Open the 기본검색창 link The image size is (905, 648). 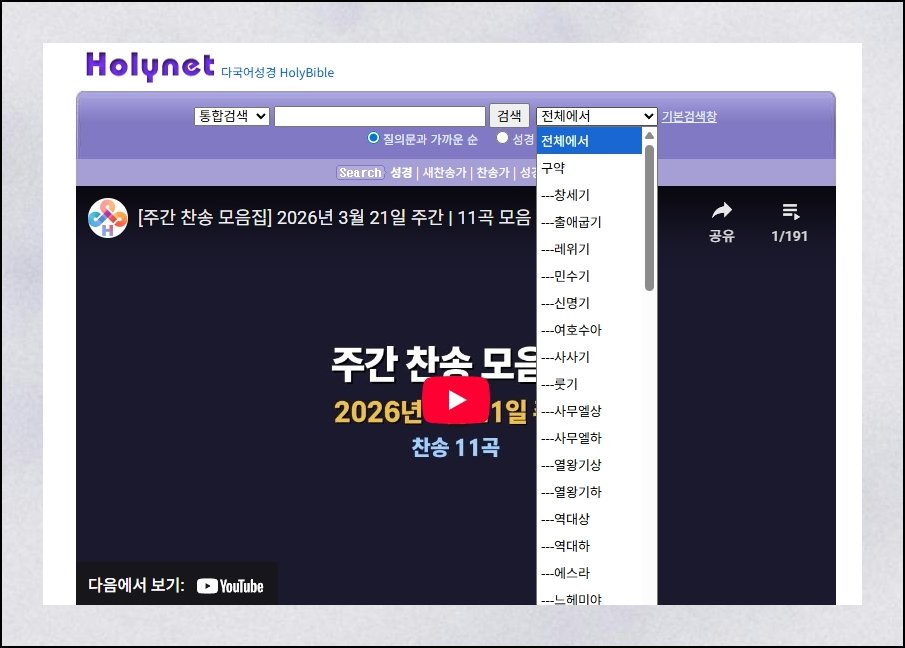[x=689, y=117]
